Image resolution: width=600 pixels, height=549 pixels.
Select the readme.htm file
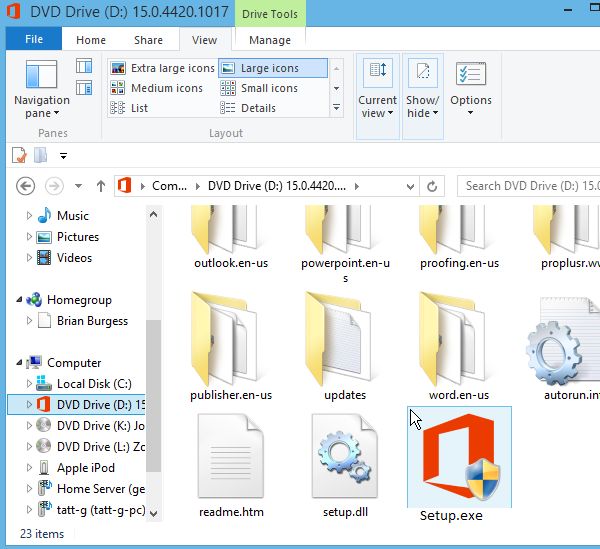[x=231, y=465]
